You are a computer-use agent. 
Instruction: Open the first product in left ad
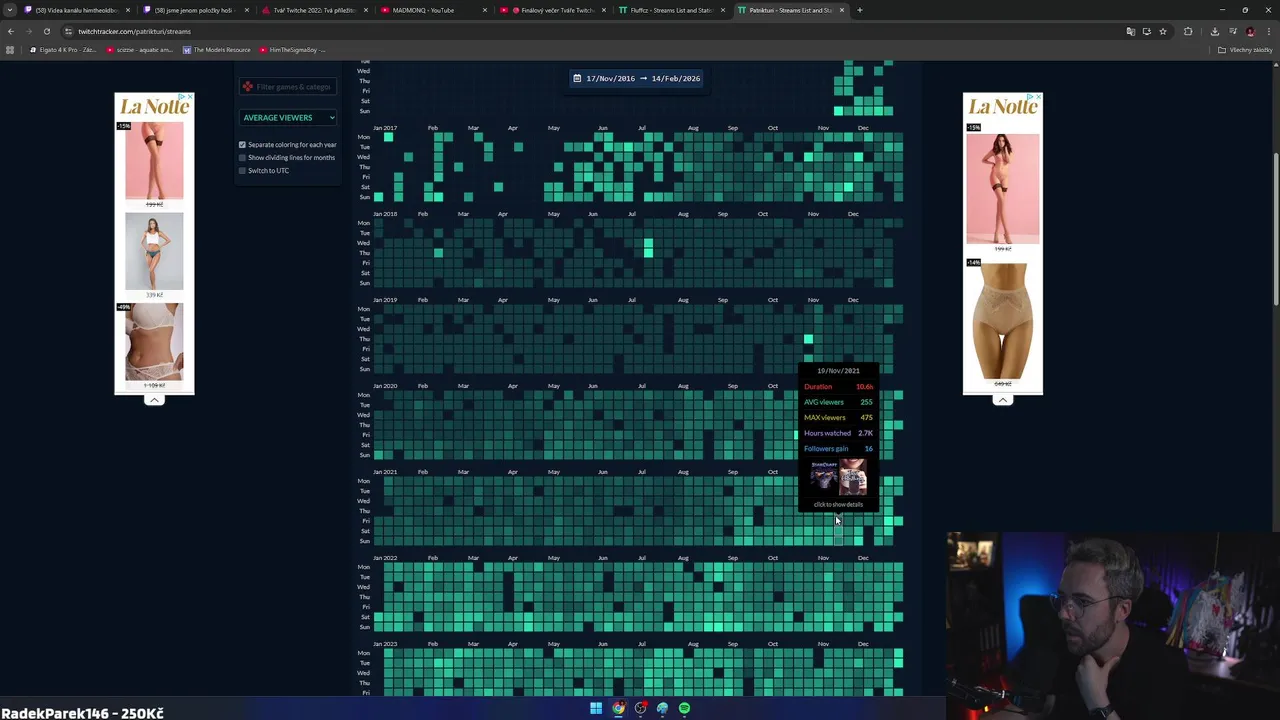click(x=154, y=162)
